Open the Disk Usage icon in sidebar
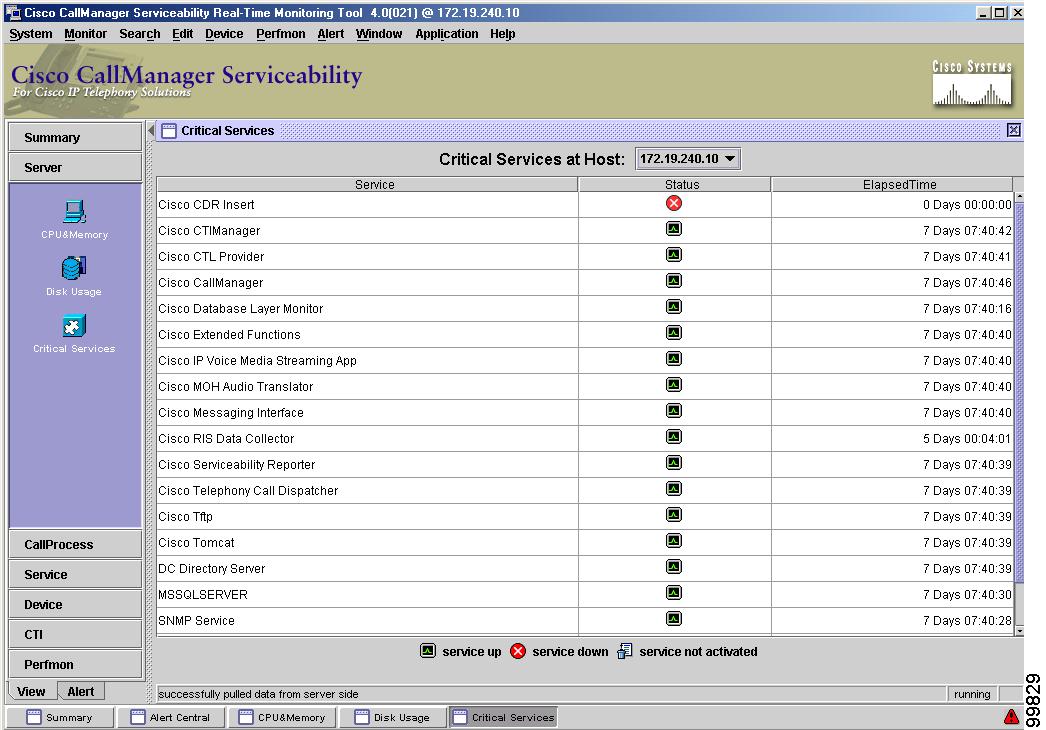Image resolution: width=1046 pixels, height=730 pixels. 73,268
